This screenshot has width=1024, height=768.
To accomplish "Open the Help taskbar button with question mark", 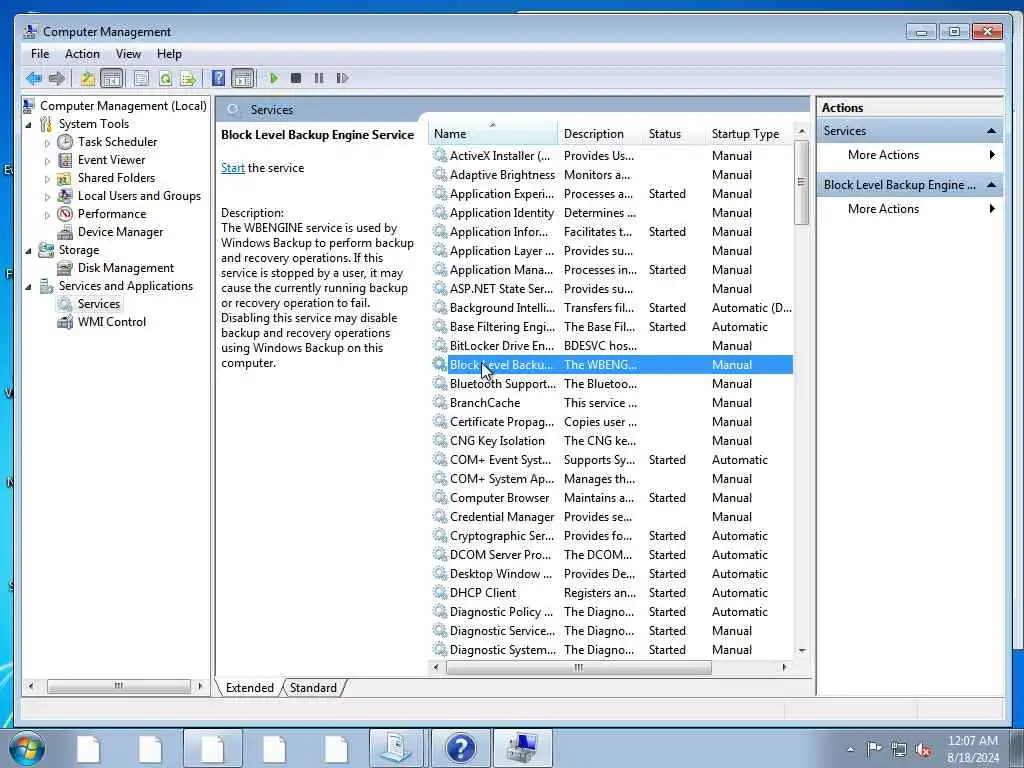I will (x=460, y=748).
